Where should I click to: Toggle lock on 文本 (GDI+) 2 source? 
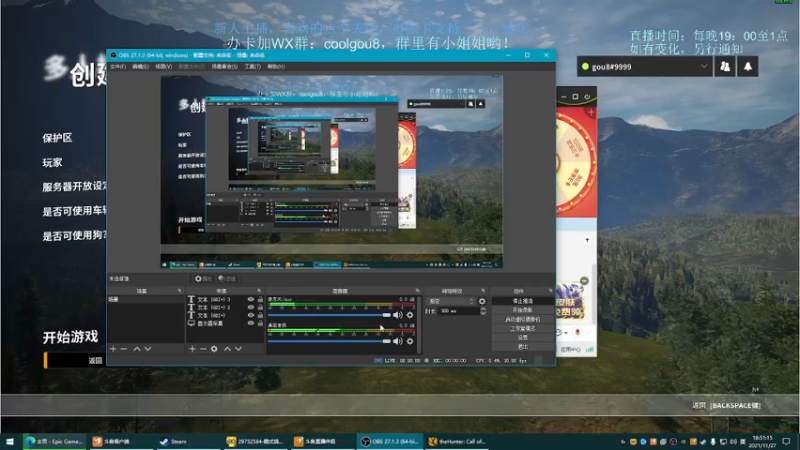pyautogui.click(x=260, y=308)
